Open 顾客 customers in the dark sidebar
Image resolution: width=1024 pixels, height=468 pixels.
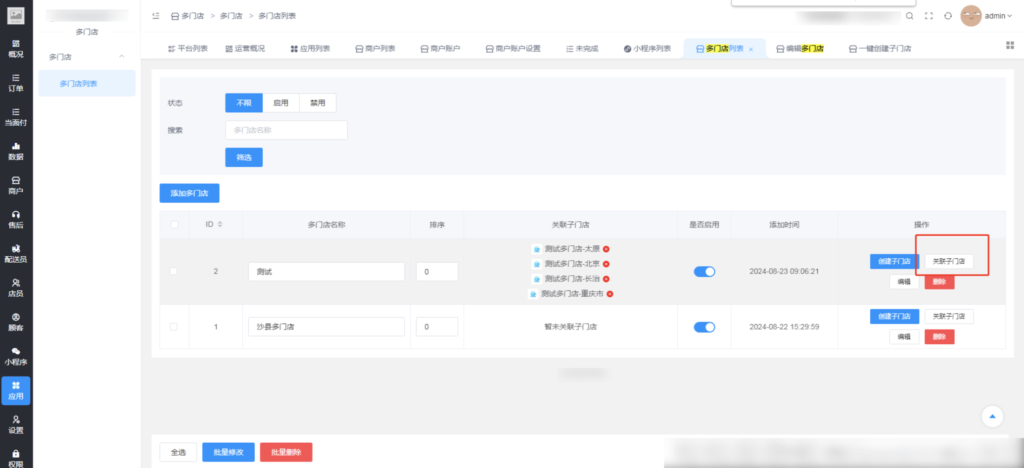pos(16,322)
